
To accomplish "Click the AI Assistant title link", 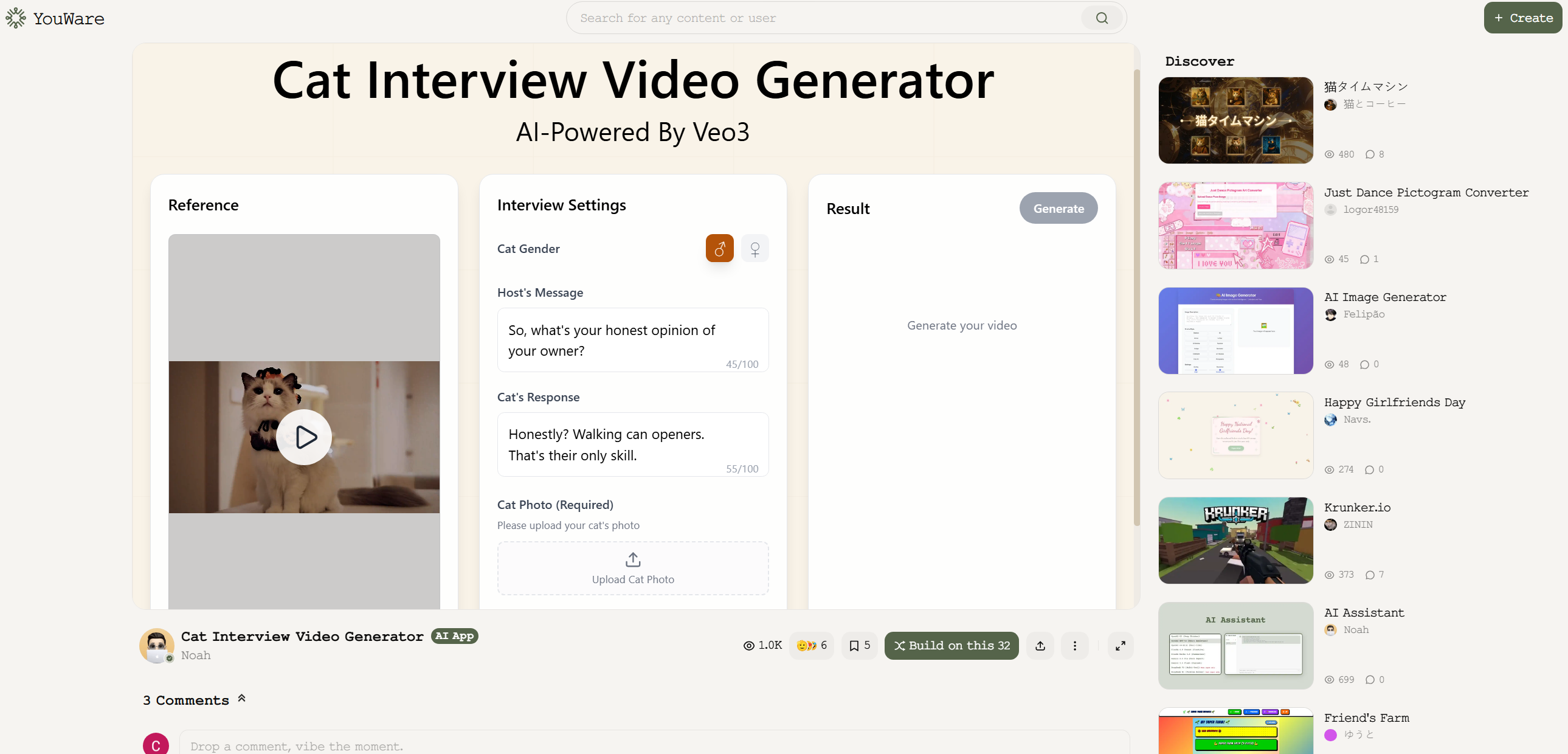I will 1364,612.
